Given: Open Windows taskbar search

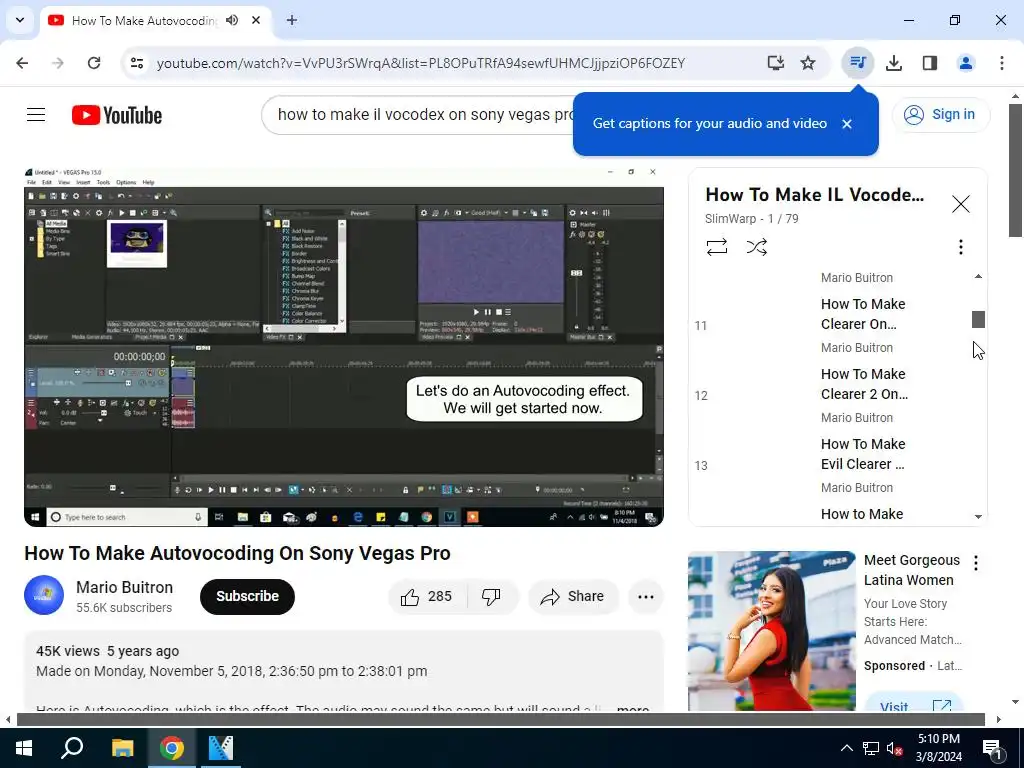Looking at the screenshot, I should click(x=72, y=748).
